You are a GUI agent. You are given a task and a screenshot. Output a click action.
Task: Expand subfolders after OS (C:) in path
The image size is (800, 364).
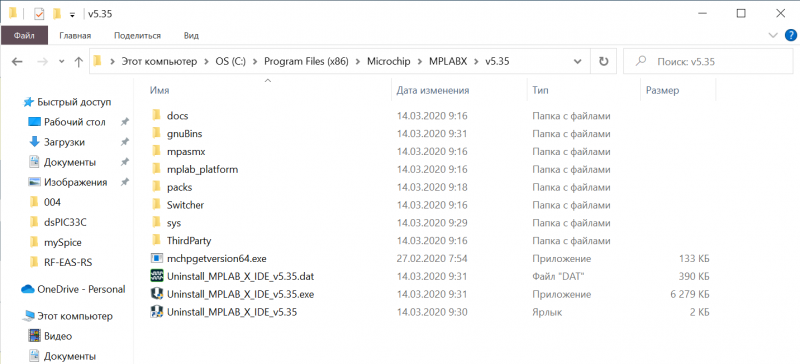pyautogui.click(x=255, y=62)
